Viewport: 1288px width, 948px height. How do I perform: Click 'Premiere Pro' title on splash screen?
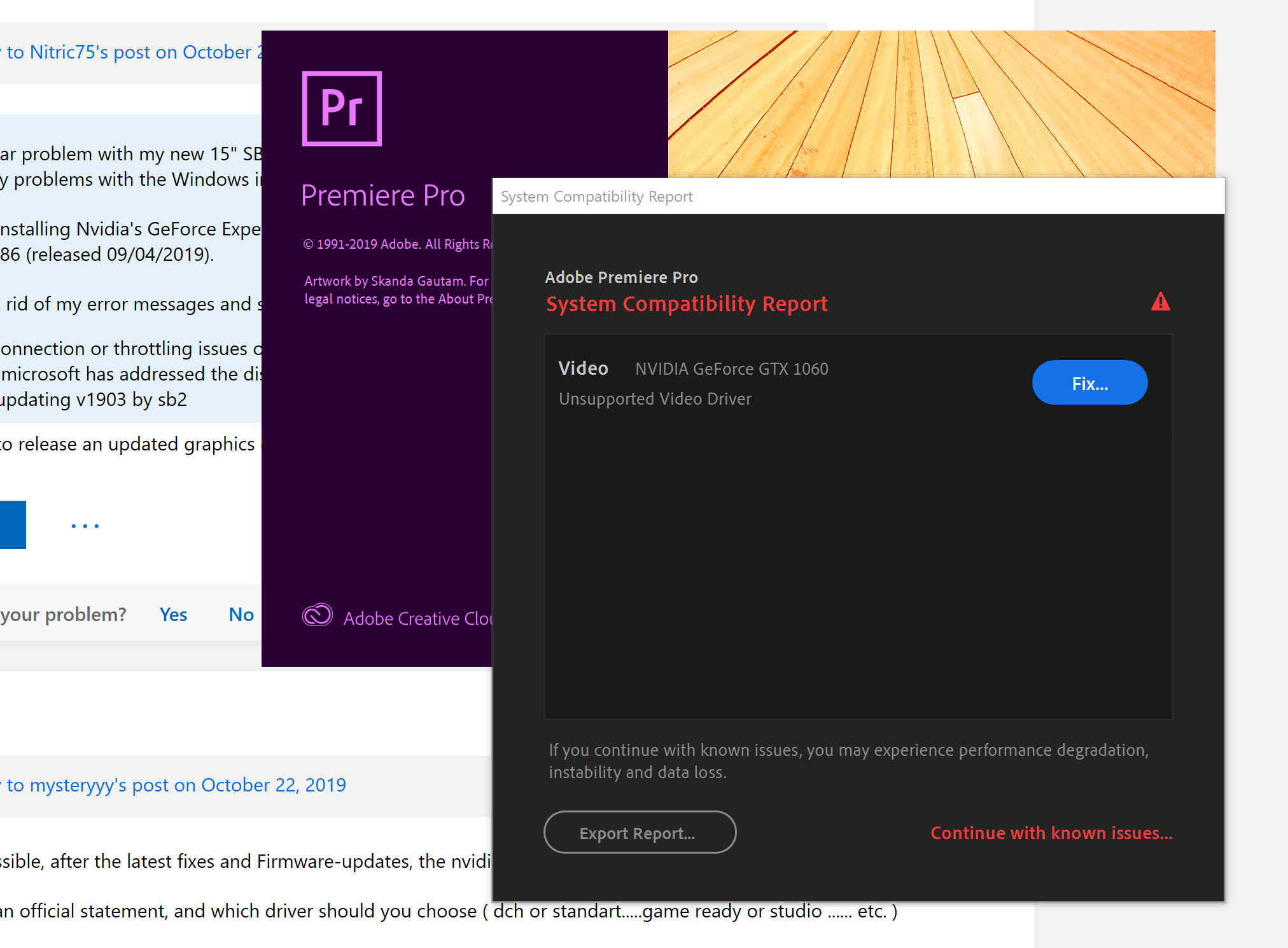coord(382,195)
